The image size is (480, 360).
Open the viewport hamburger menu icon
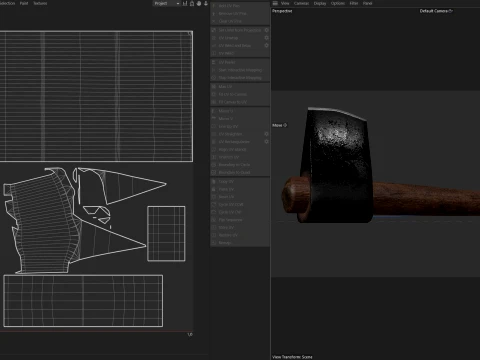275,3
